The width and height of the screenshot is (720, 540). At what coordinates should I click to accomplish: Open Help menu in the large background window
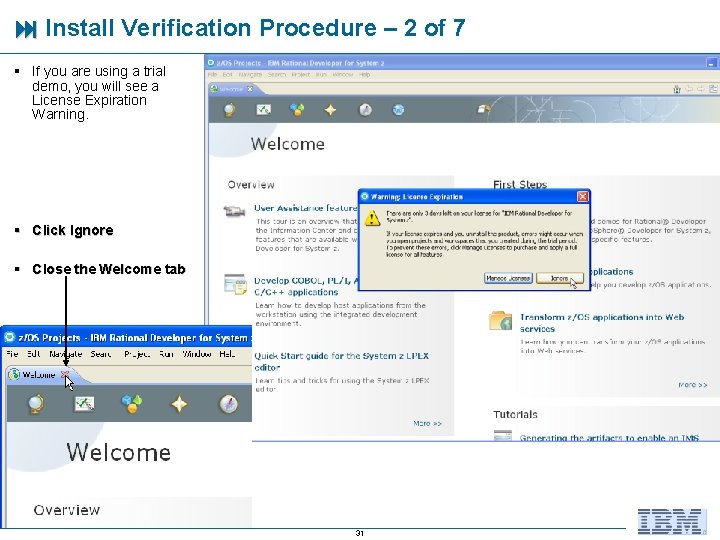coord(365,74)
